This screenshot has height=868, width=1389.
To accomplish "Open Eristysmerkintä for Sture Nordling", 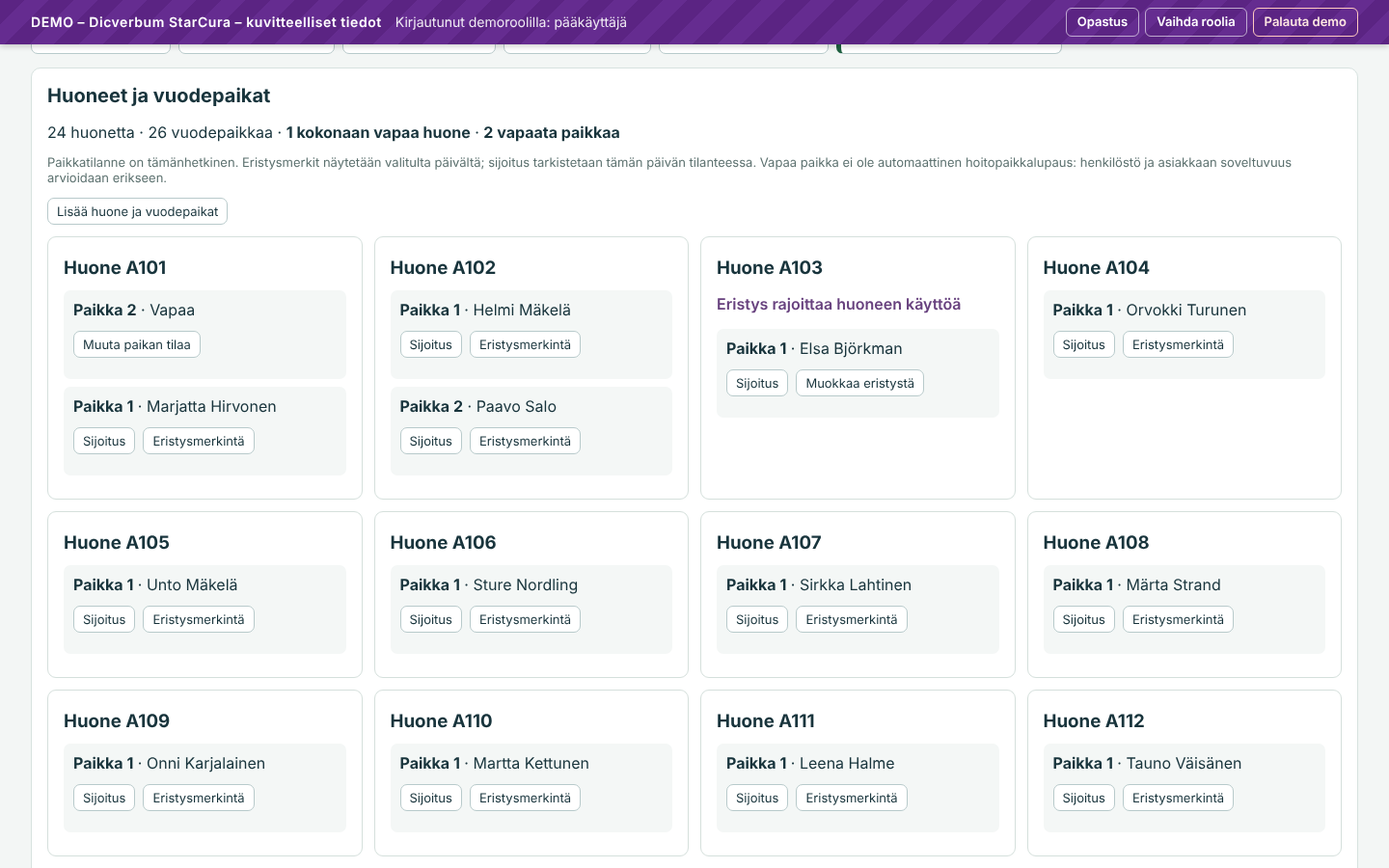I will coord(525,619).
